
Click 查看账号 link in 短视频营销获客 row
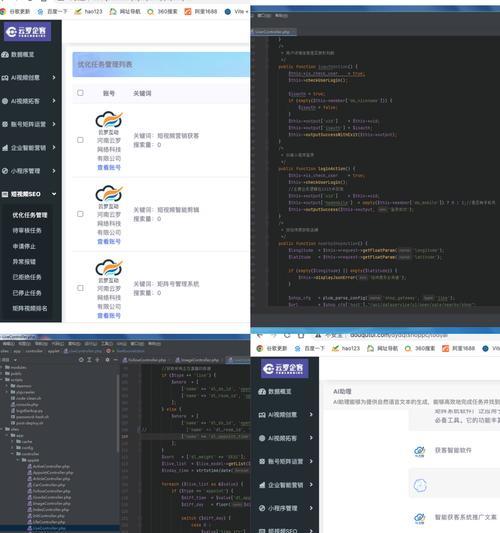[x=109, y=168]
